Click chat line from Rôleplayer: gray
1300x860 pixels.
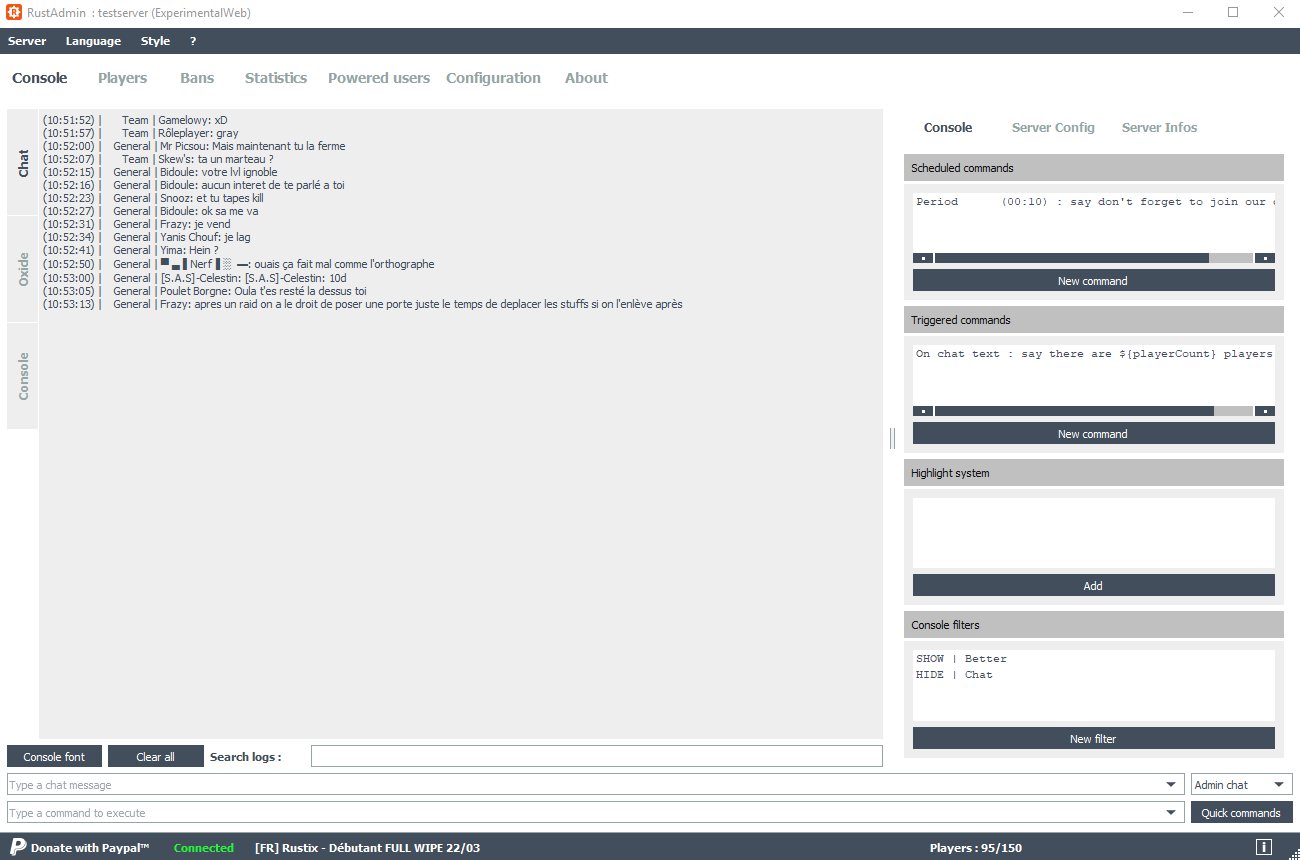(140, 133)
